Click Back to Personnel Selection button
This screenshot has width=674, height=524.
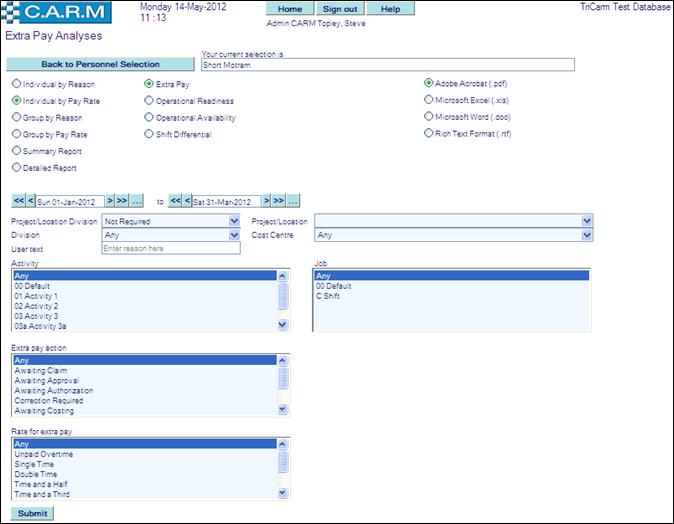click(x=99, y=64)
